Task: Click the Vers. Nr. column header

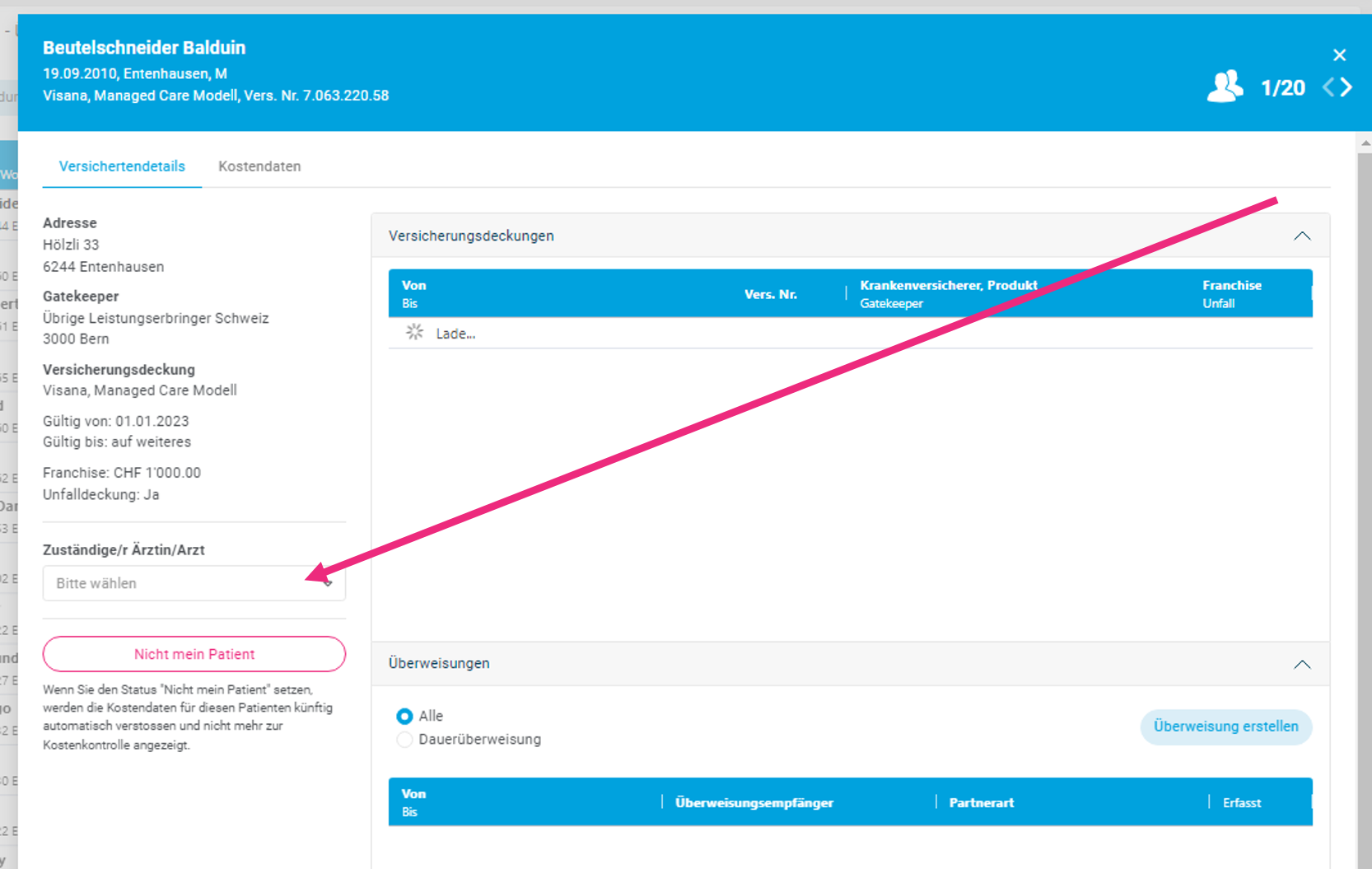Action: click(x=771, y=294)
